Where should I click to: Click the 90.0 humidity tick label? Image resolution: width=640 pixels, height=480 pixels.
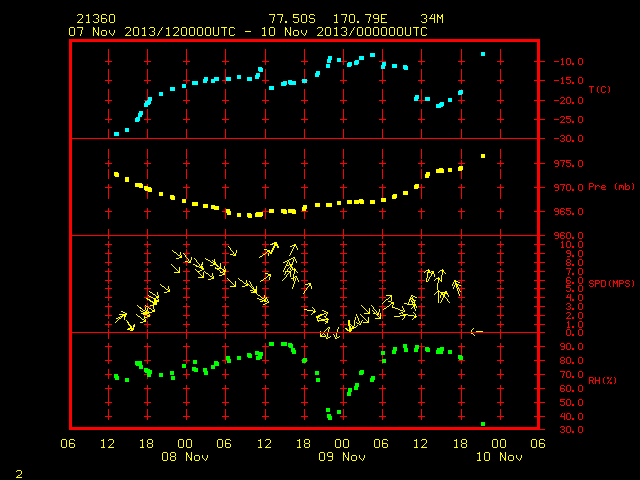571,347
